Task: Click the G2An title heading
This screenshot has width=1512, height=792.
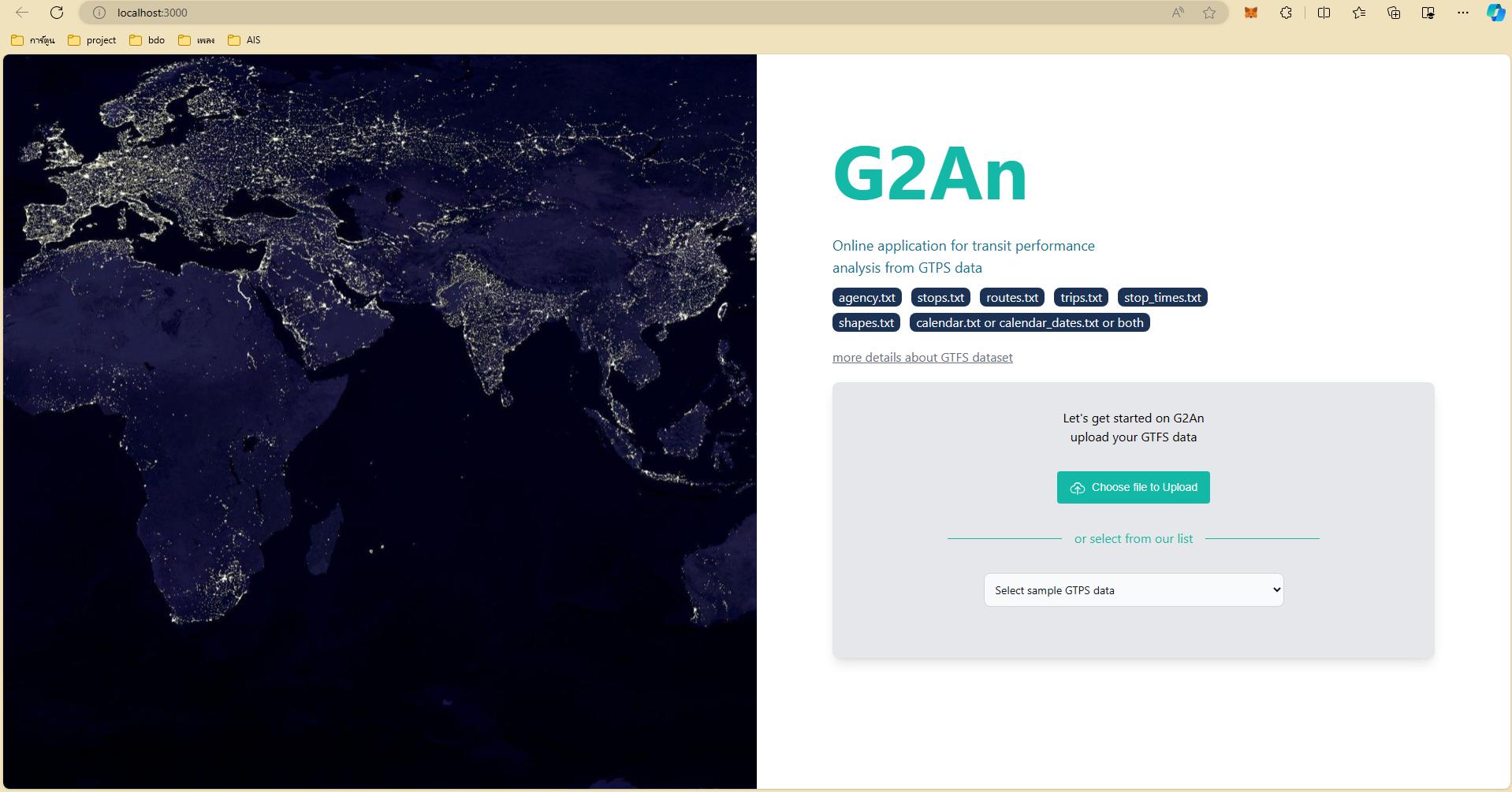Action: [x=930, y=174]
